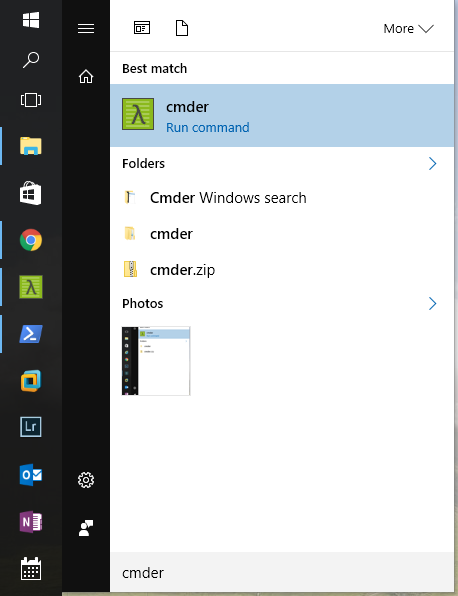458x596 pixels.
Task: Expand the hamburger menu in search panel
Action: (x=86, y=29)
